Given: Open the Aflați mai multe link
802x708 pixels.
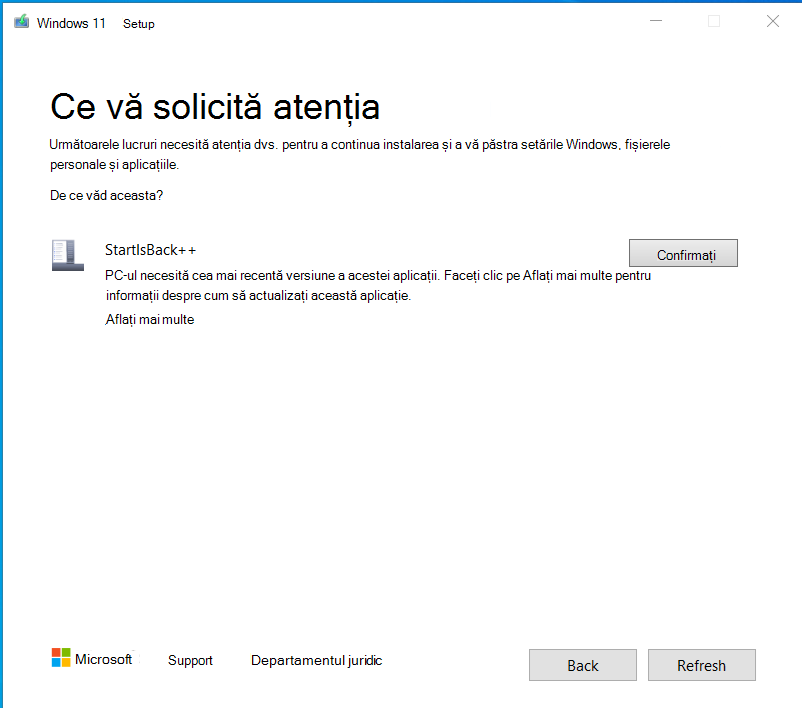Looking at the screenshot, I should (150, 320).
